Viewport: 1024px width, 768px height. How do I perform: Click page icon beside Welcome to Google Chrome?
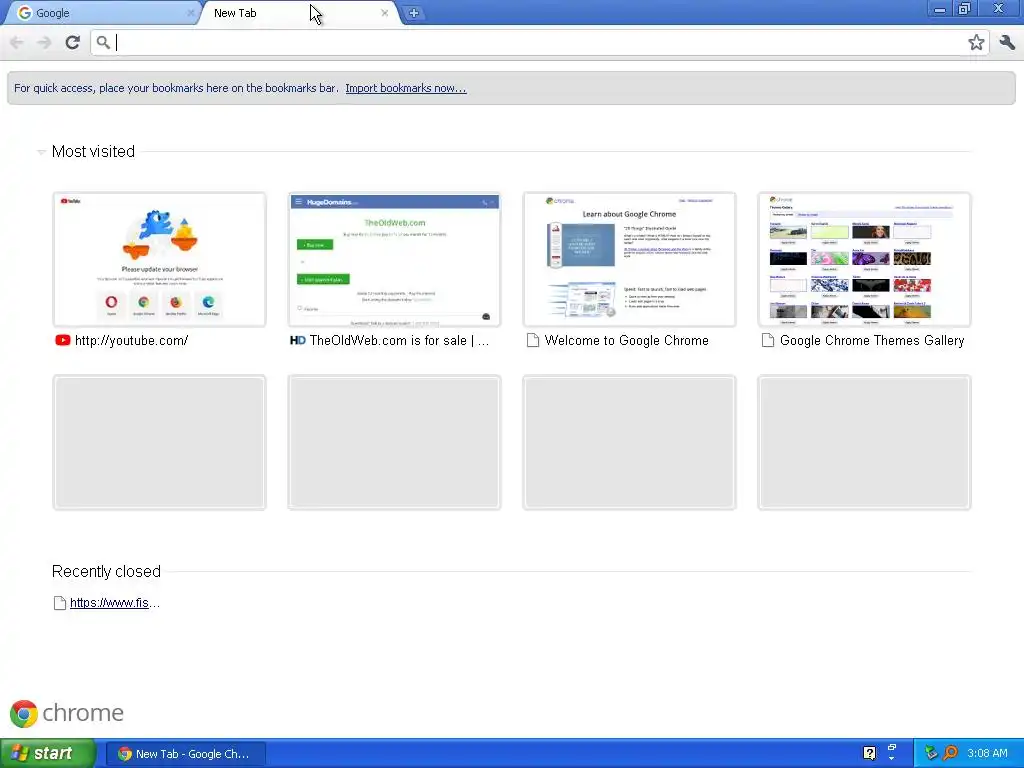[x=533, y=340]
